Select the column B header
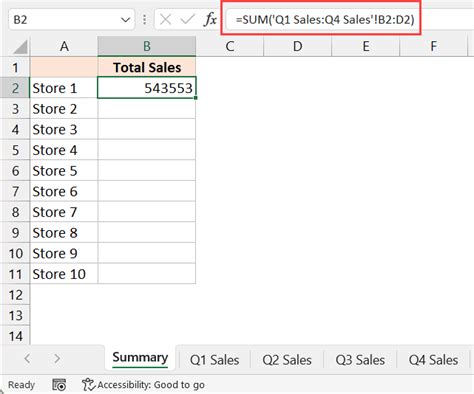Image resolution: width=474 pixels, height=394 pixels. click(147, 46)
